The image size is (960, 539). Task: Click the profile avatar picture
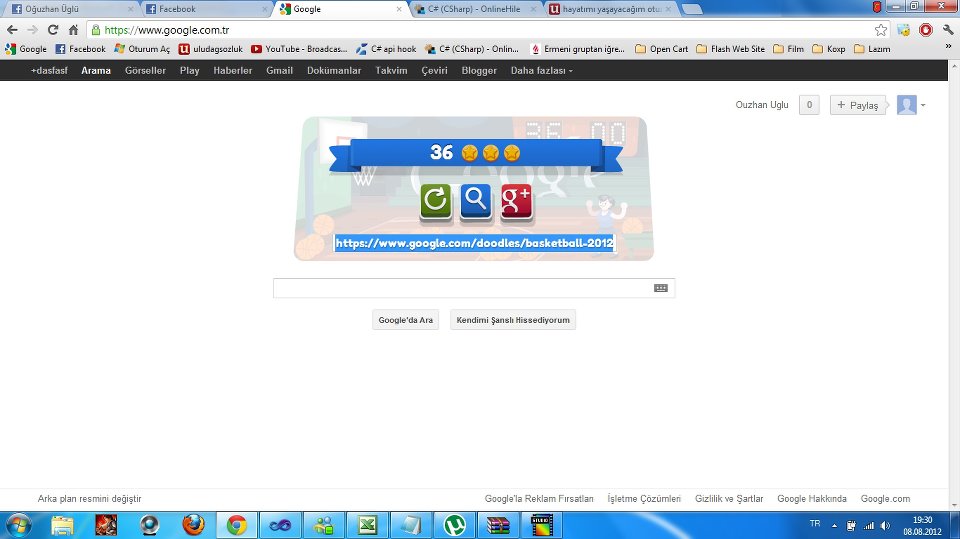907,105
